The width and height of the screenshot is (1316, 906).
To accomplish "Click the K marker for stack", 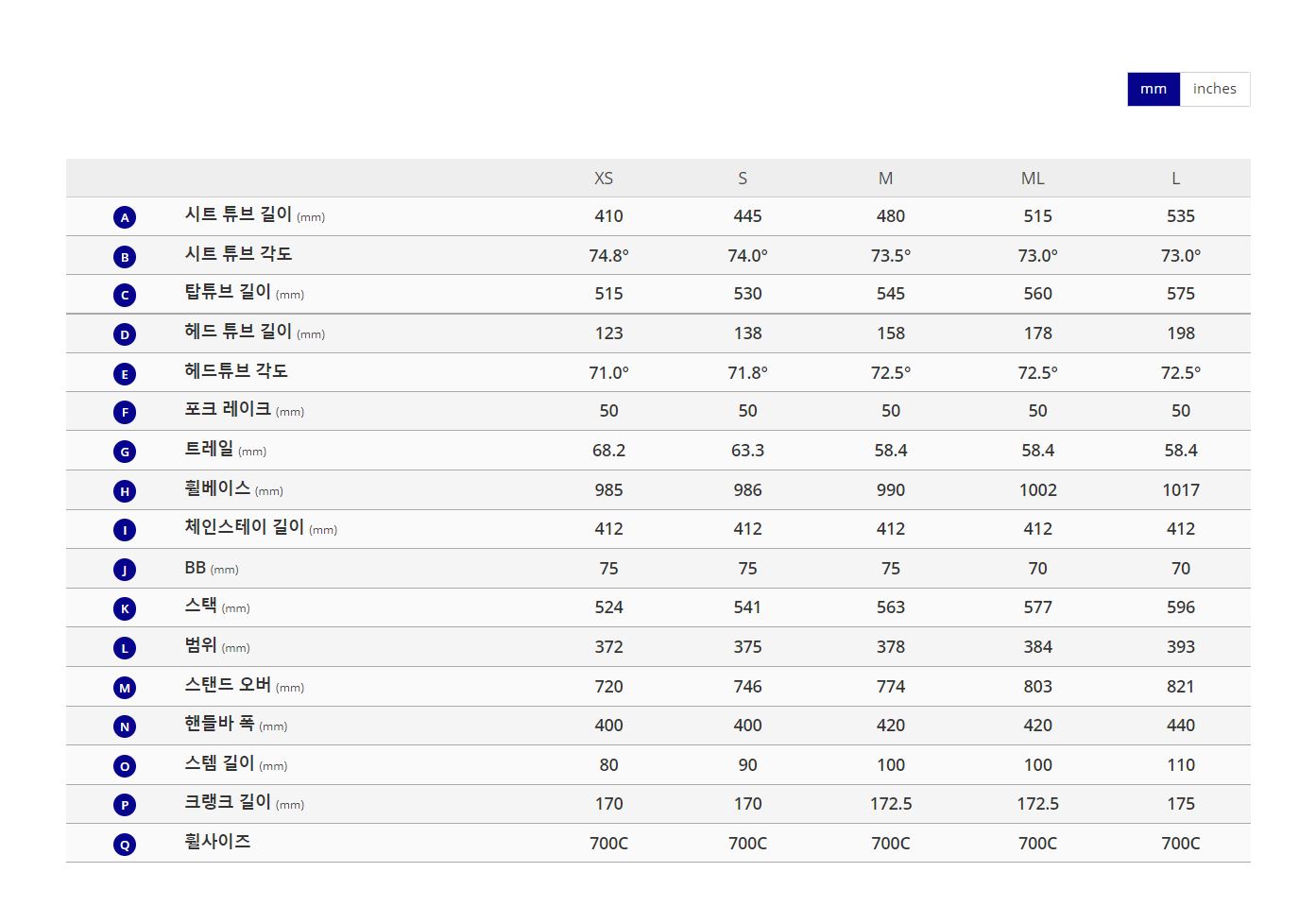I will click(x=125, y=608).
